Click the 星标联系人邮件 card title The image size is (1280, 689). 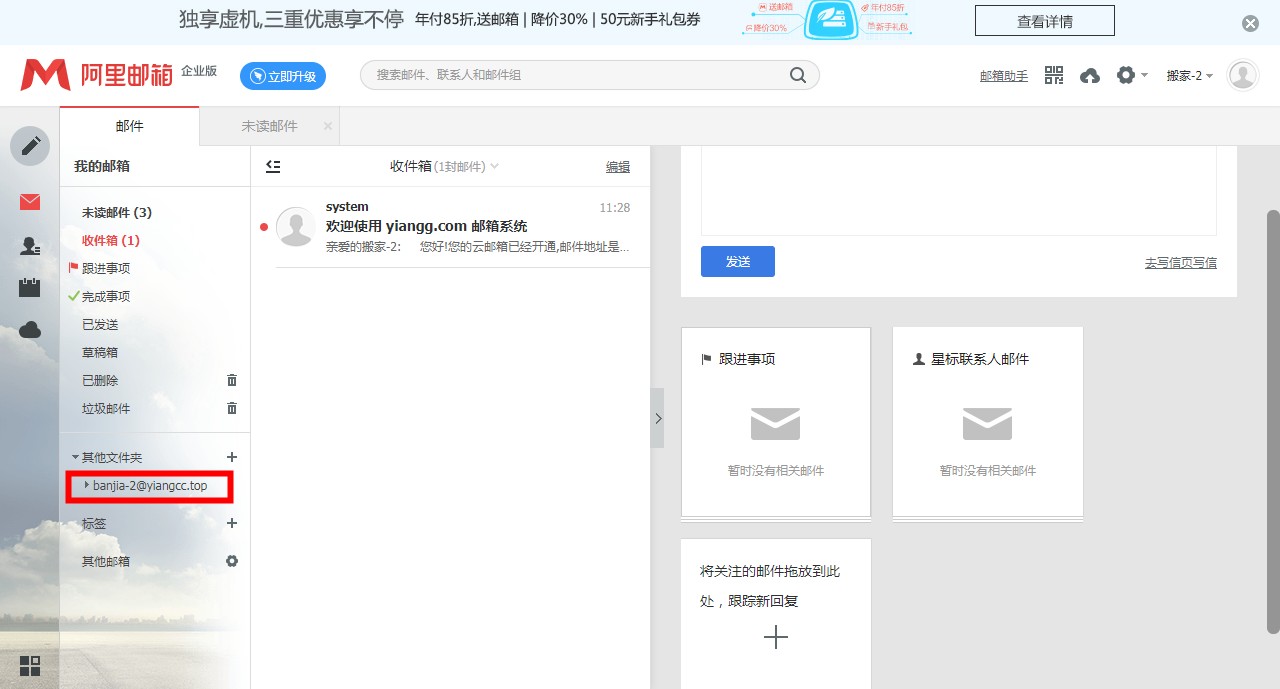pos(980,359)
